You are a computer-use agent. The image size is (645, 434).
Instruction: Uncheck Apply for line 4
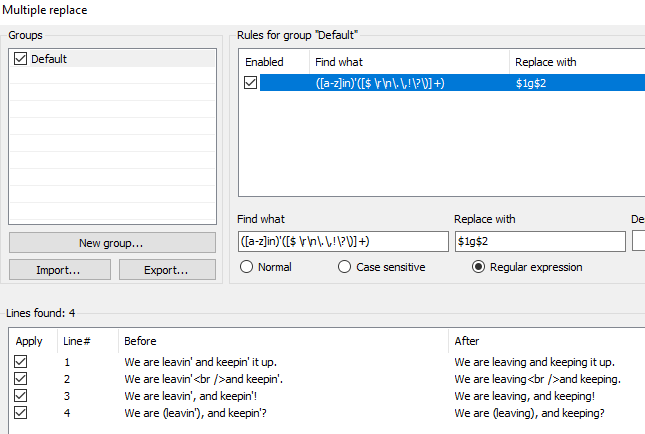(x=21, y=413)
